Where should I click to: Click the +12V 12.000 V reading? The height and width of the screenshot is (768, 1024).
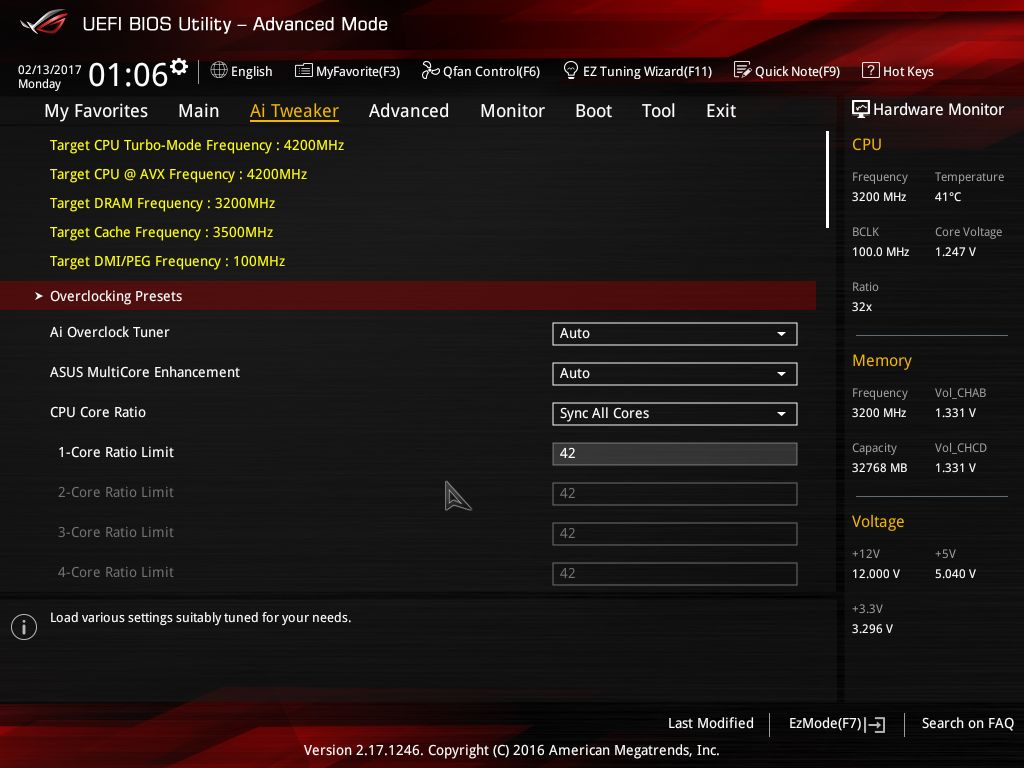coord(876,573)
